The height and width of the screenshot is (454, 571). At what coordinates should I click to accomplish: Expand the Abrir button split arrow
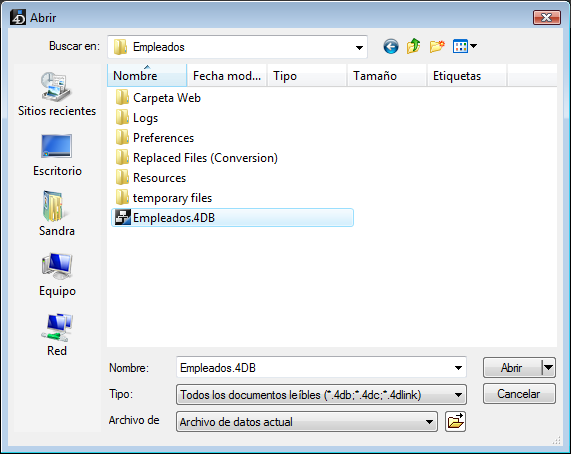(548, 367)
